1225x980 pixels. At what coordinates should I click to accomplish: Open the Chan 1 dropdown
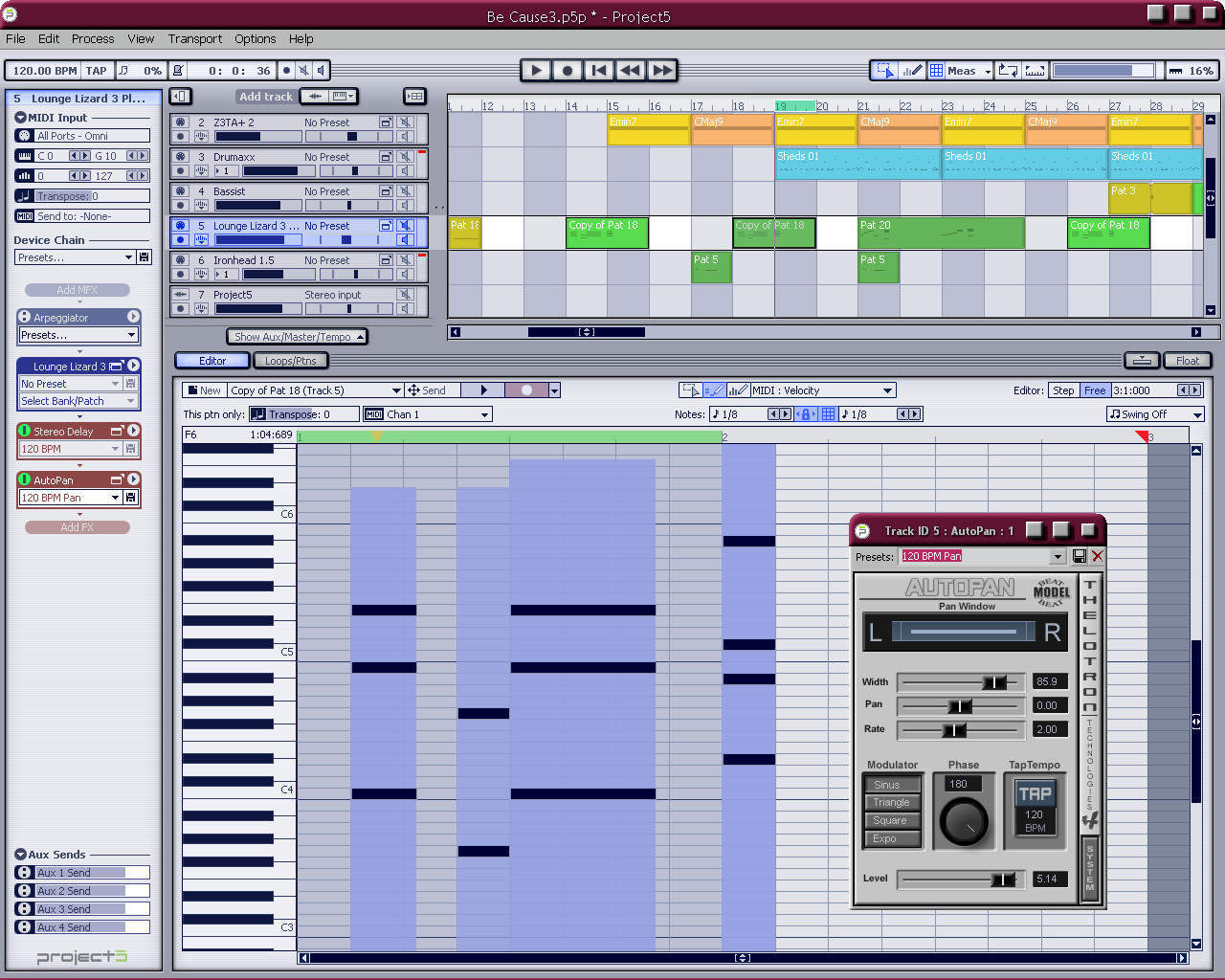427,414
